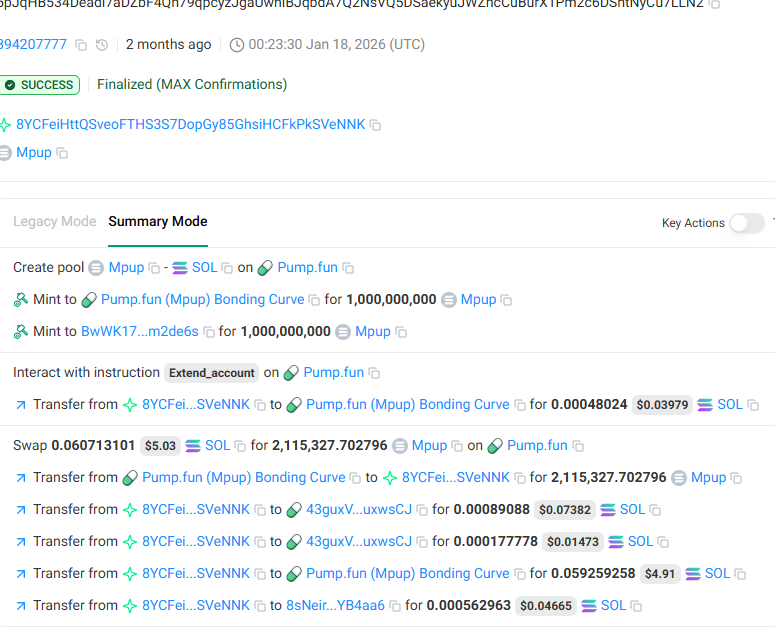Viewport: 775px width, 640px height.
Task: Copy 8sNeir...YB4aa6 address
Action: click(x=395, y=606)
